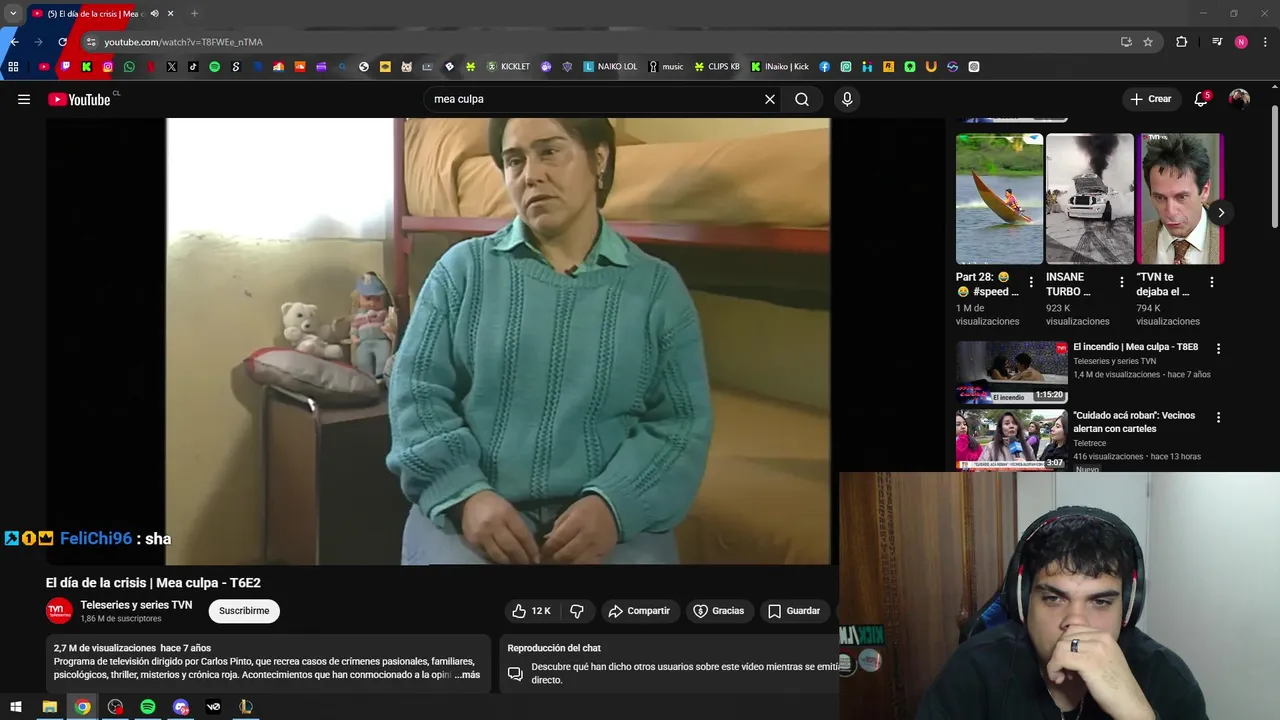Open the KICKLET bookmark
This screenshot has width=1280, height=720.
point(508,67)
